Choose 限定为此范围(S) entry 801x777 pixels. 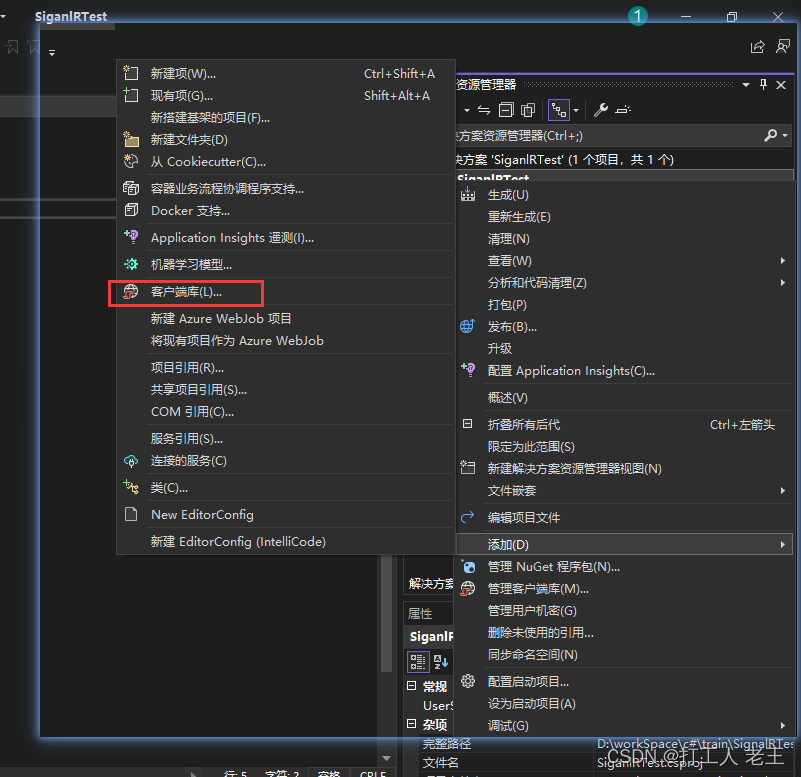click(x=624, y=446)
